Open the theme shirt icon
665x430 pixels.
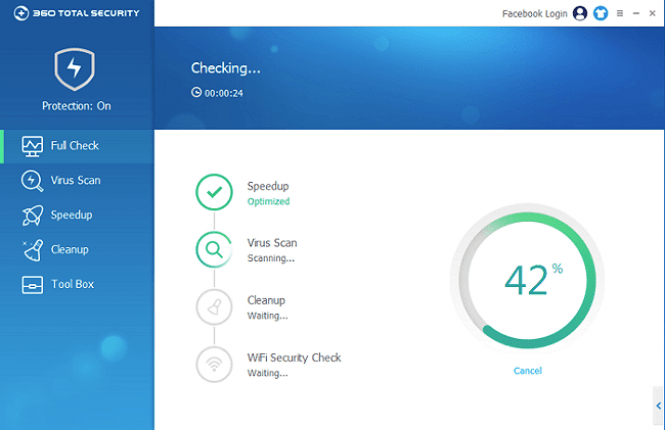600,14
